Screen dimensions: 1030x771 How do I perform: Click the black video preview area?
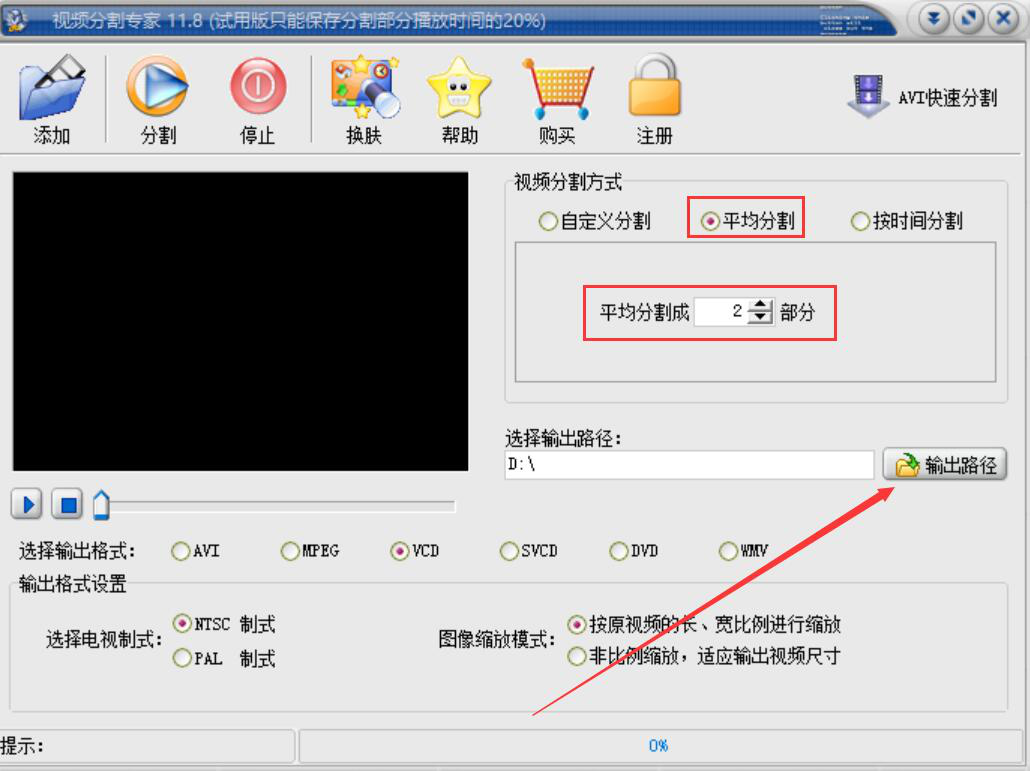240,321
